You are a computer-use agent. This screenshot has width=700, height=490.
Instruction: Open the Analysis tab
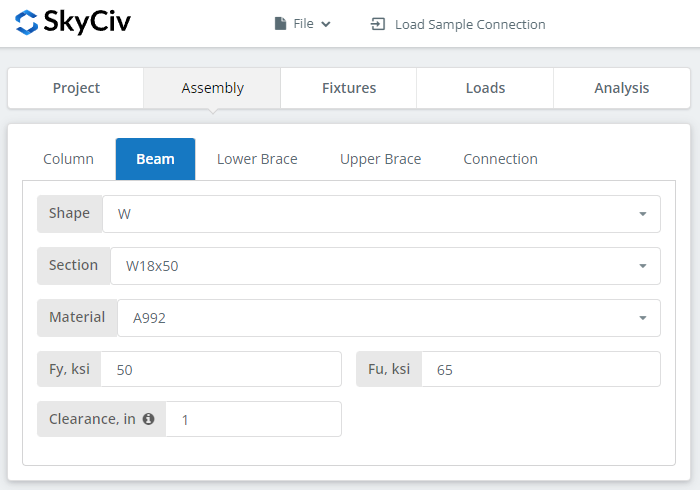click(622, 88)
